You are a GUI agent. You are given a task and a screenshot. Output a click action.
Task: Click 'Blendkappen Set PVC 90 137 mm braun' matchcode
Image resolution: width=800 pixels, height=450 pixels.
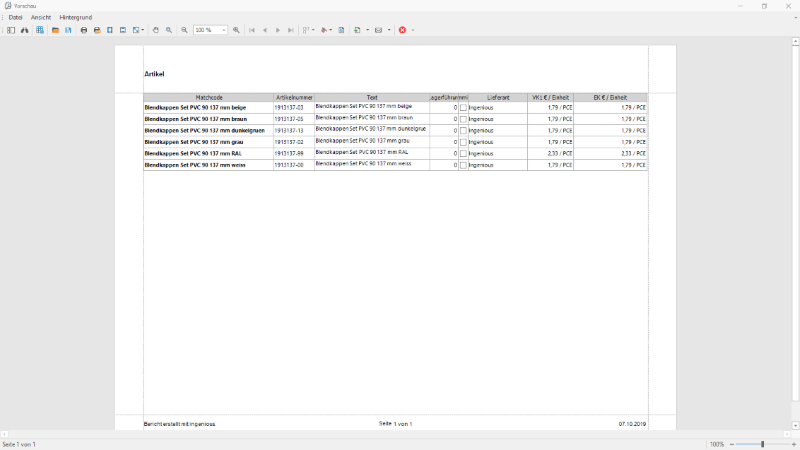coord(196,119)
